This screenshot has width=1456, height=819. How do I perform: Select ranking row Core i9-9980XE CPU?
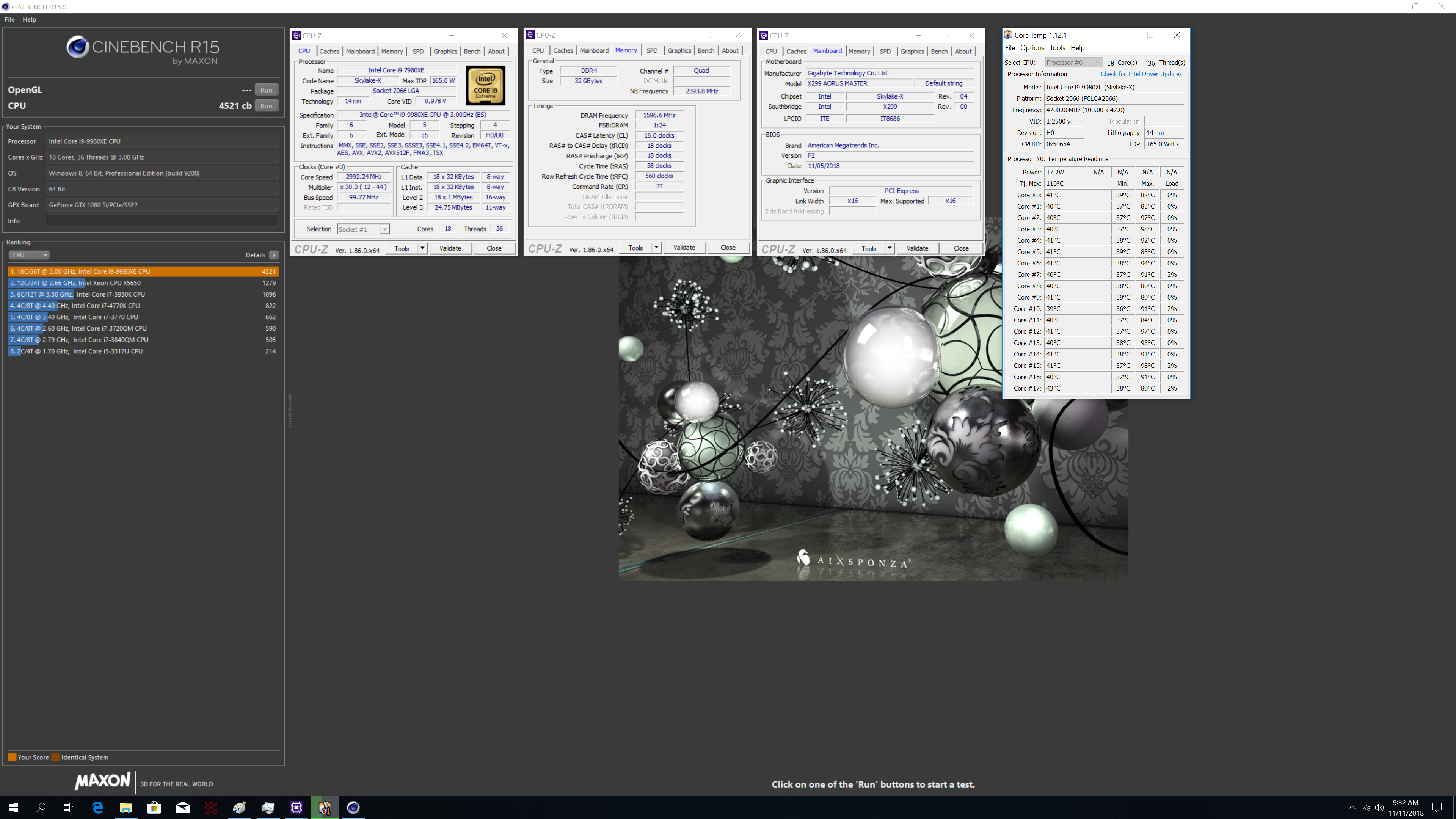(x=143, y=271)
